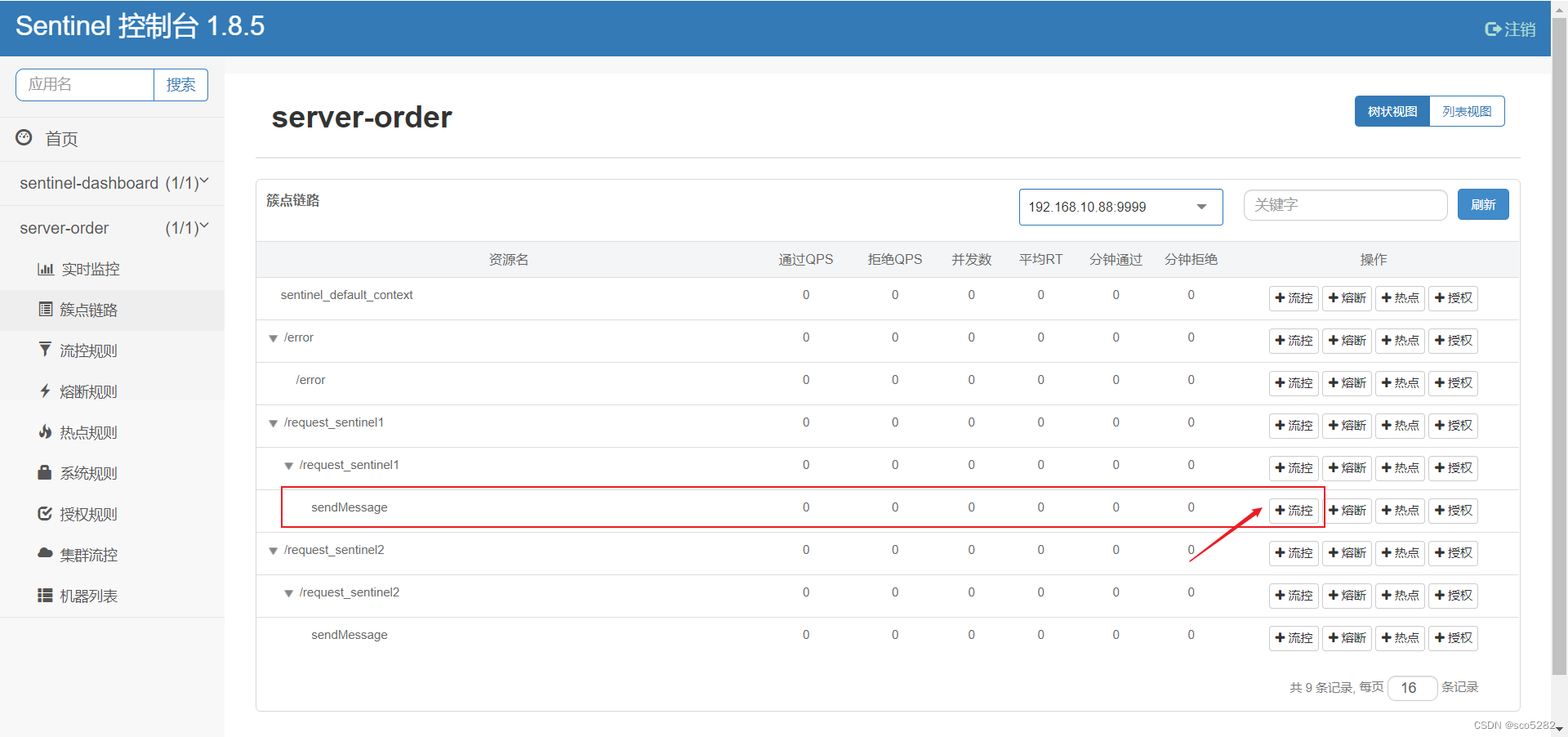Click the records-per-page field showing 16
The width and height of the screenshot is (1568, 737).
point(1412,688)
